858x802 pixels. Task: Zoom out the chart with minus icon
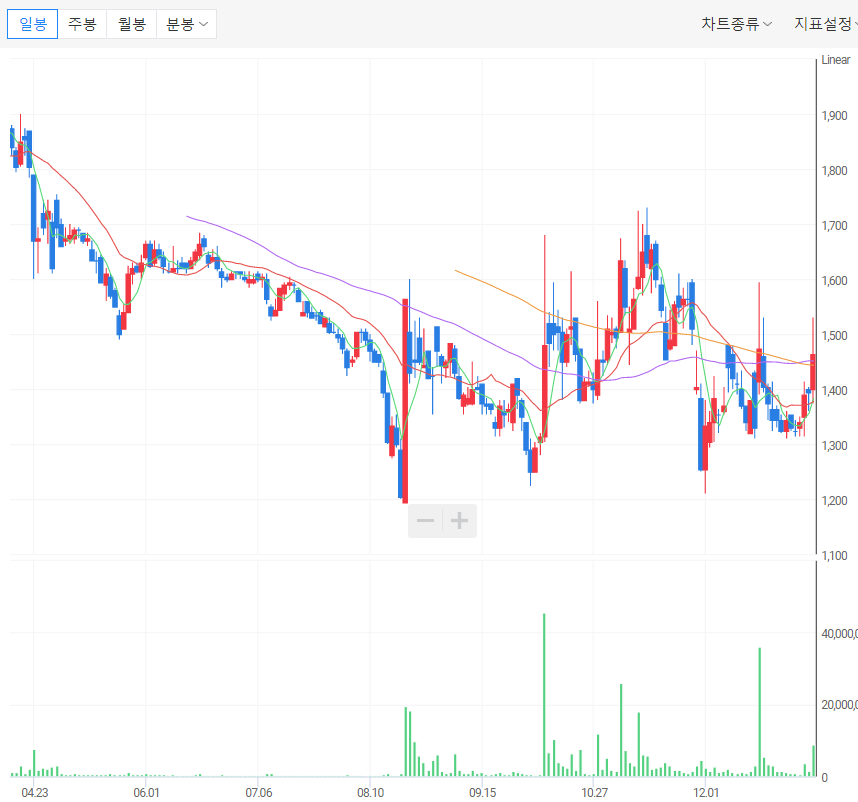(425, 520)
